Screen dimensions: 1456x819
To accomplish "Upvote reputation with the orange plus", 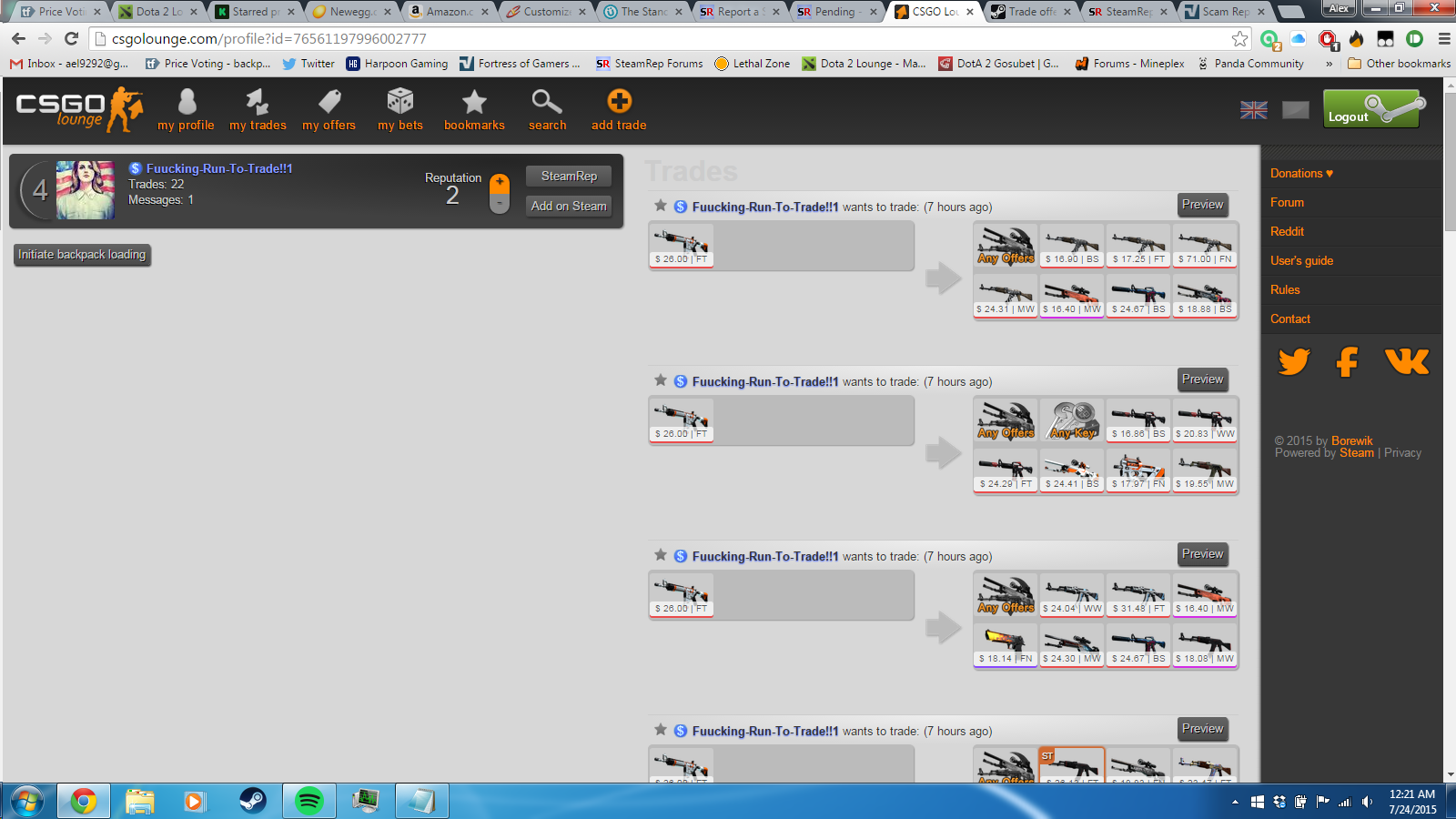I will point(500,183).
